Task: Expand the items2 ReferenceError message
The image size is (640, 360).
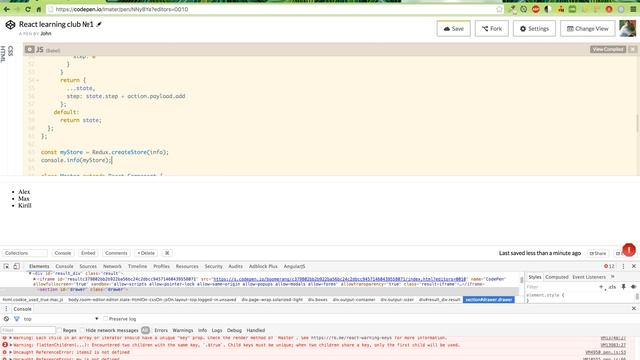Action: click(x=11, y=352)
